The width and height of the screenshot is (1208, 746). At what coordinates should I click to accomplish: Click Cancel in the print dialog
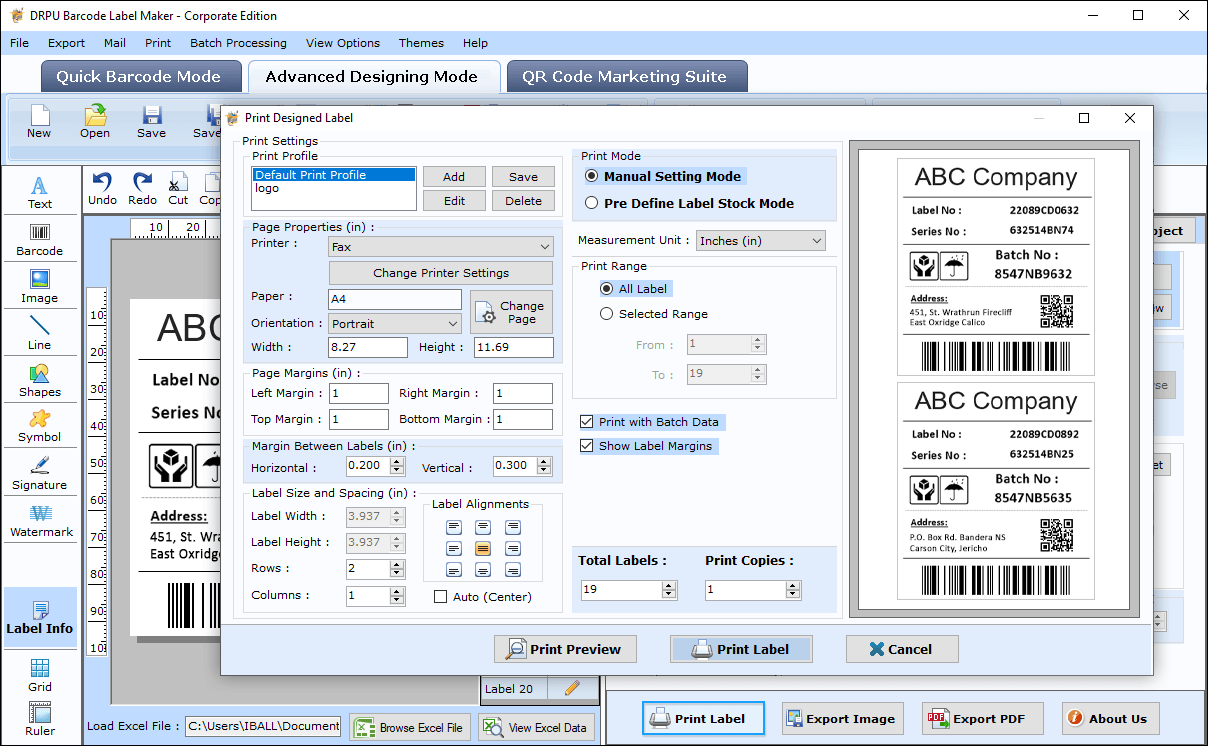click(x=902, y=649)
